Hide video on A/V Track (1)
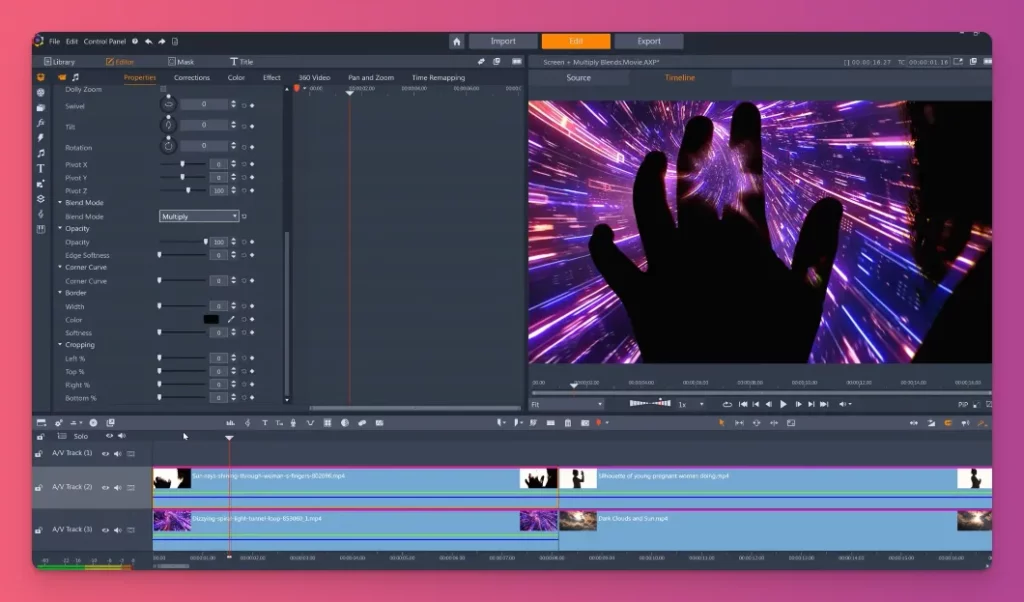This screenshot has width=1024, height=602. [105, 453]
